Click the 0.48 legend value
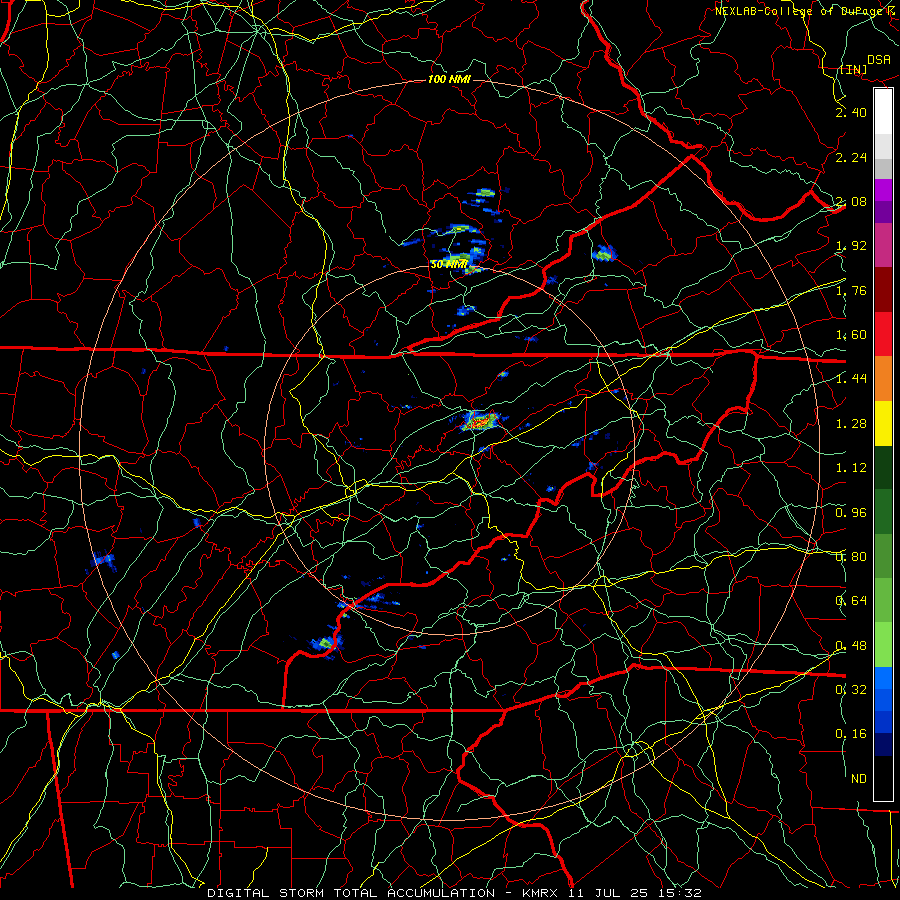Viewport: 900px width, 900px height. click(x=851, y=646)
